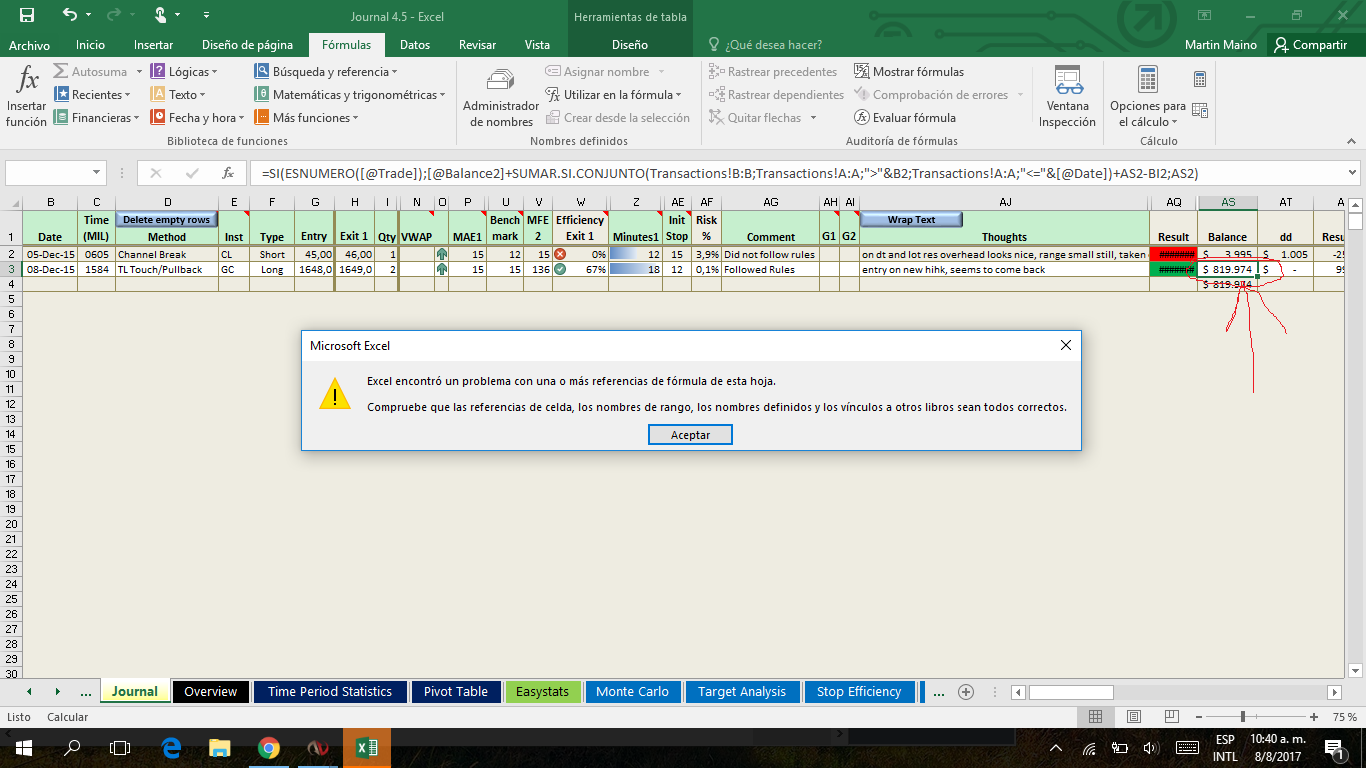Screen dimensions: 1366x768
Task: Click the enter checkmark in formula bar
Action: (x=193, y=173)
